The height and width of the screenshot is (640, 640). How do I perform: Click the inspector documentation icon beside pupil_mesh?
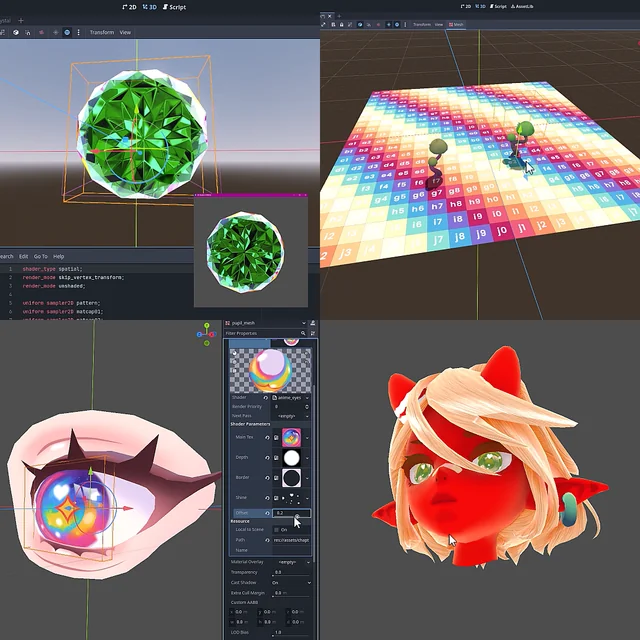[313, 323]
